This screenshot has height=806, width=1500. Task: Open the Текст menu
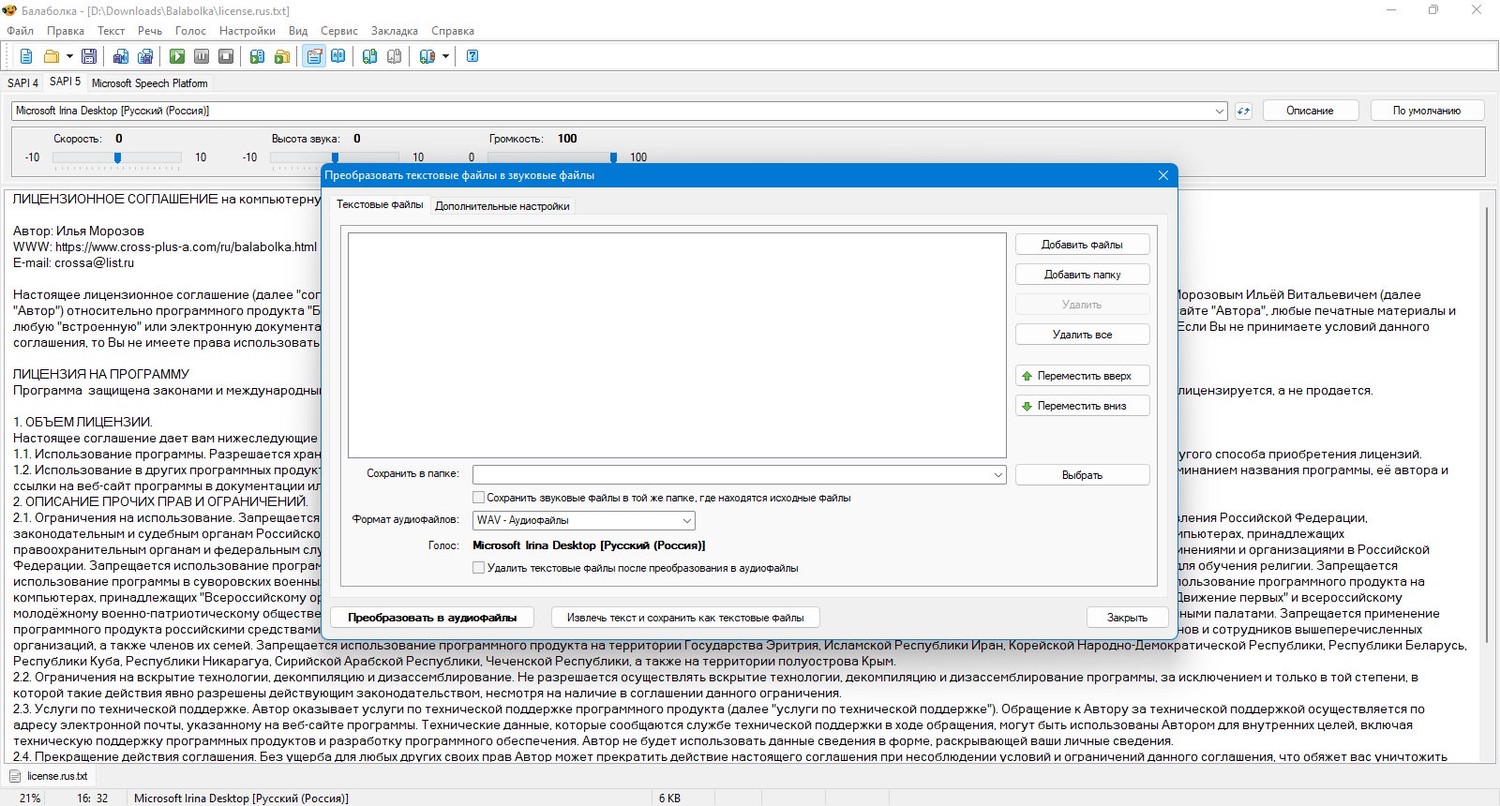(111, 31)
